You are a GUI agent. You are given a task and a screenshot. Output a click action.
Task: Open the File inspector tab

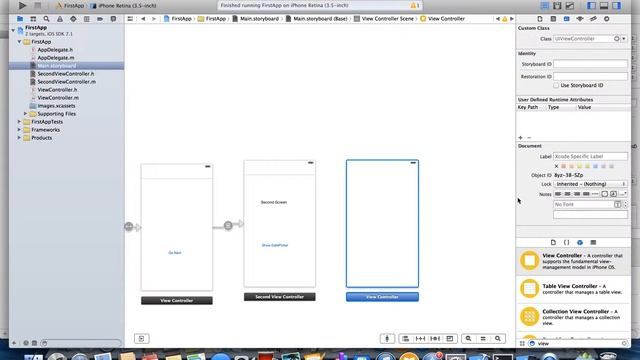coord(540,19)
